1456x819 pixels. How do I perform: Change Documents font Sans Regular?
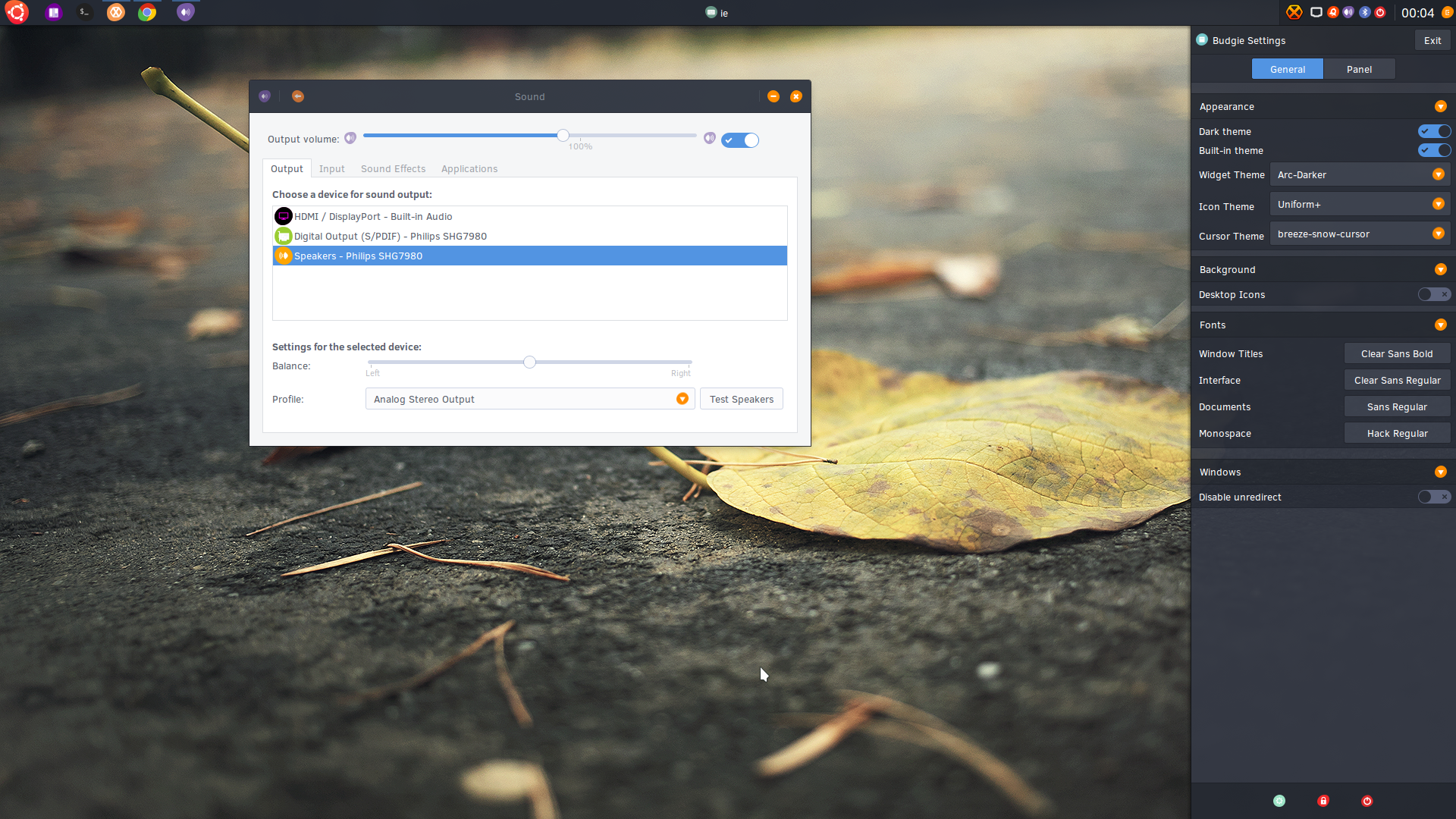click(x=1397, y=406)
